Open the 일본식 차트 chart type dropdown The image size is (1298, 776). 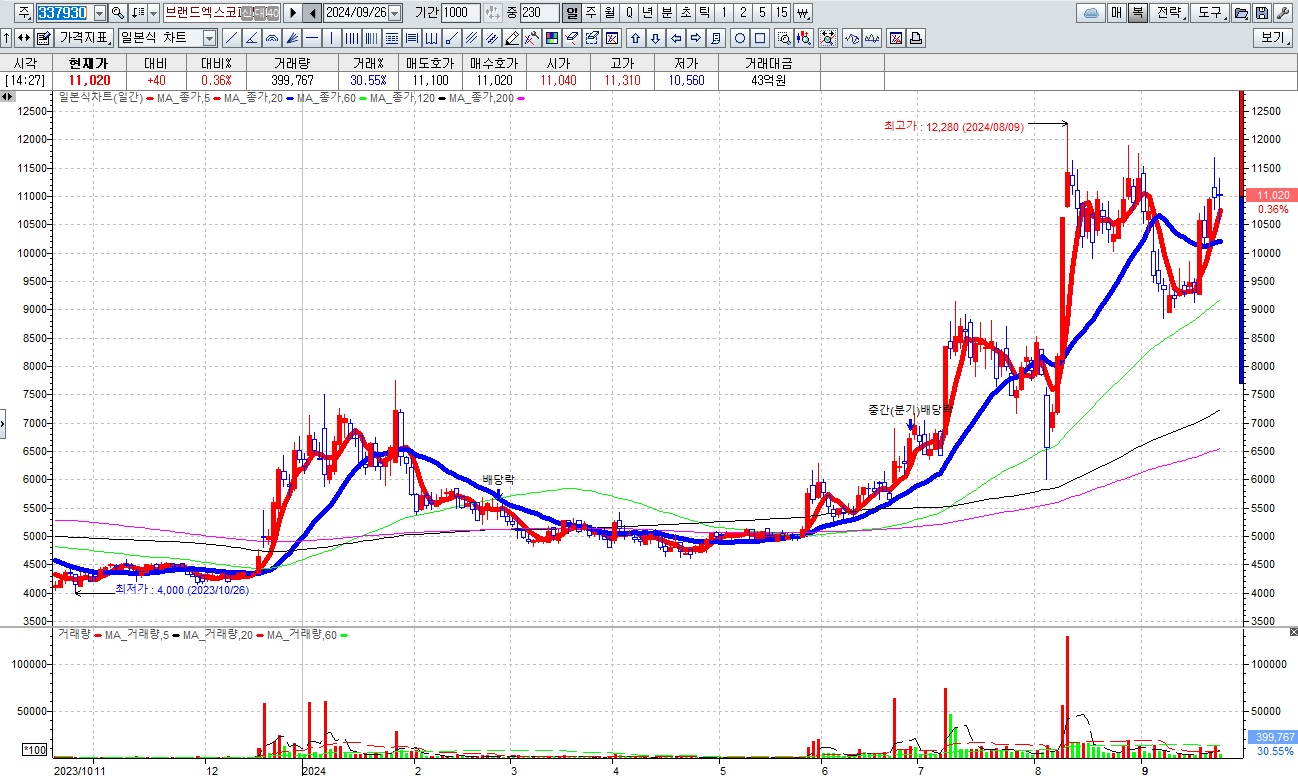[209, 38]
